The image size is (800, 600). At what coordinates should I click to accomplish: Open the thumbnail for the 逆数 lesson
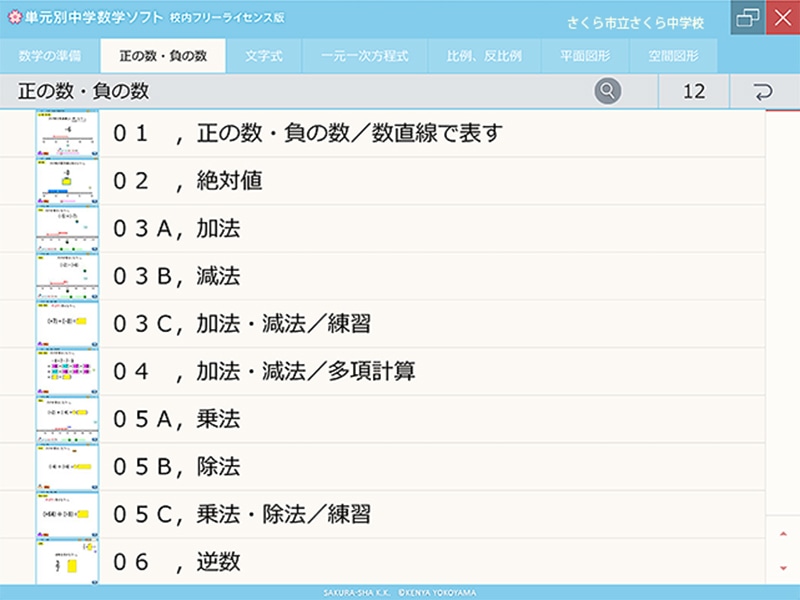[x=67, y=560]
